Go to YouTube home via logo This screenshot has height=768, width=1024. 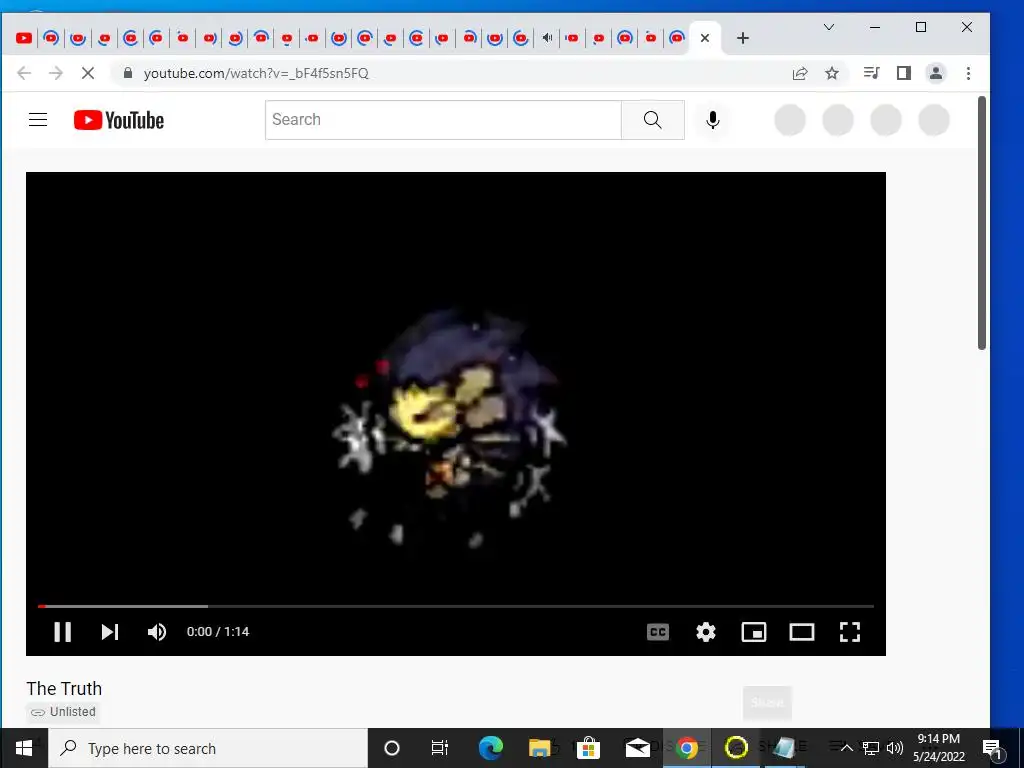tap(119, 120)
